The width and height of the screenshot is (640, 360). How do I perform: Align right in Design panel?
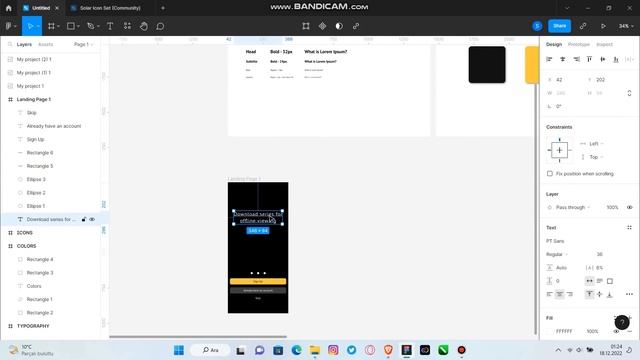click(576, 59)
